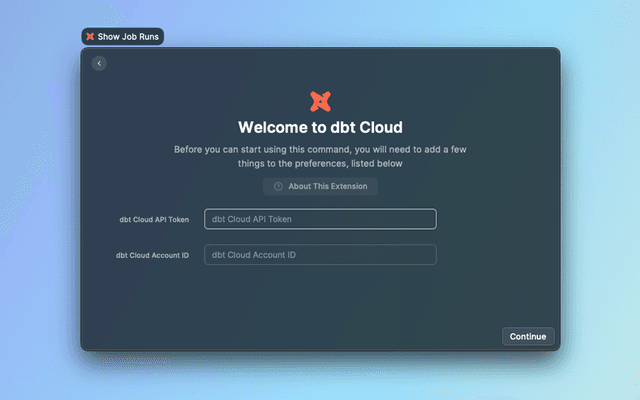
Task: Click the empty right end of API Token field
Action: coord(410,219)
